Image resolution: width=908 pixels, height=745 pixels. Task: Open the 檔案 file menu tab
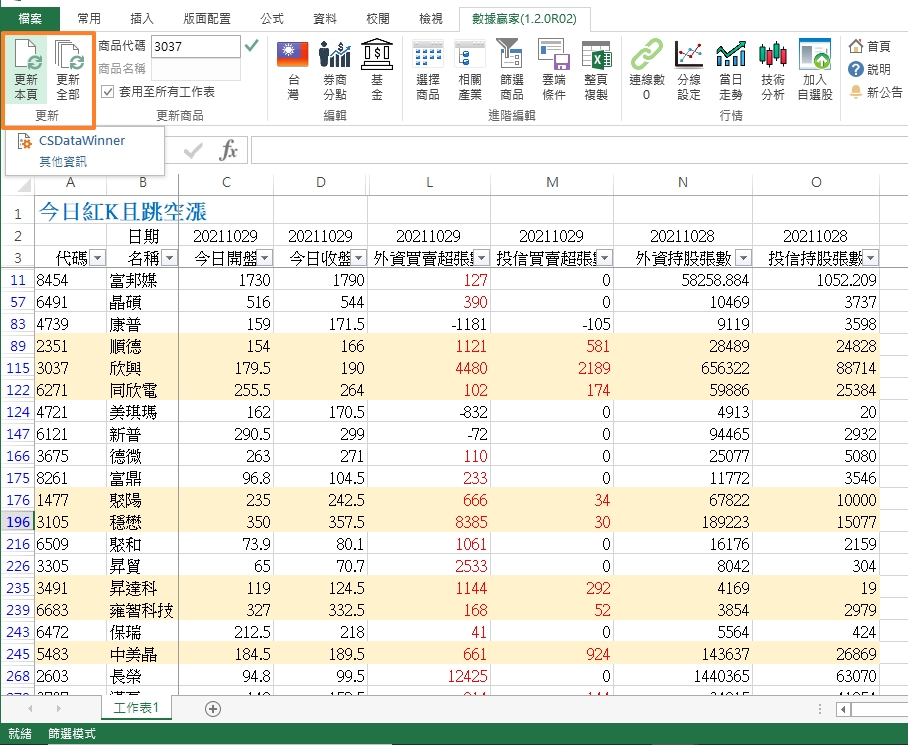coord(30,18)
